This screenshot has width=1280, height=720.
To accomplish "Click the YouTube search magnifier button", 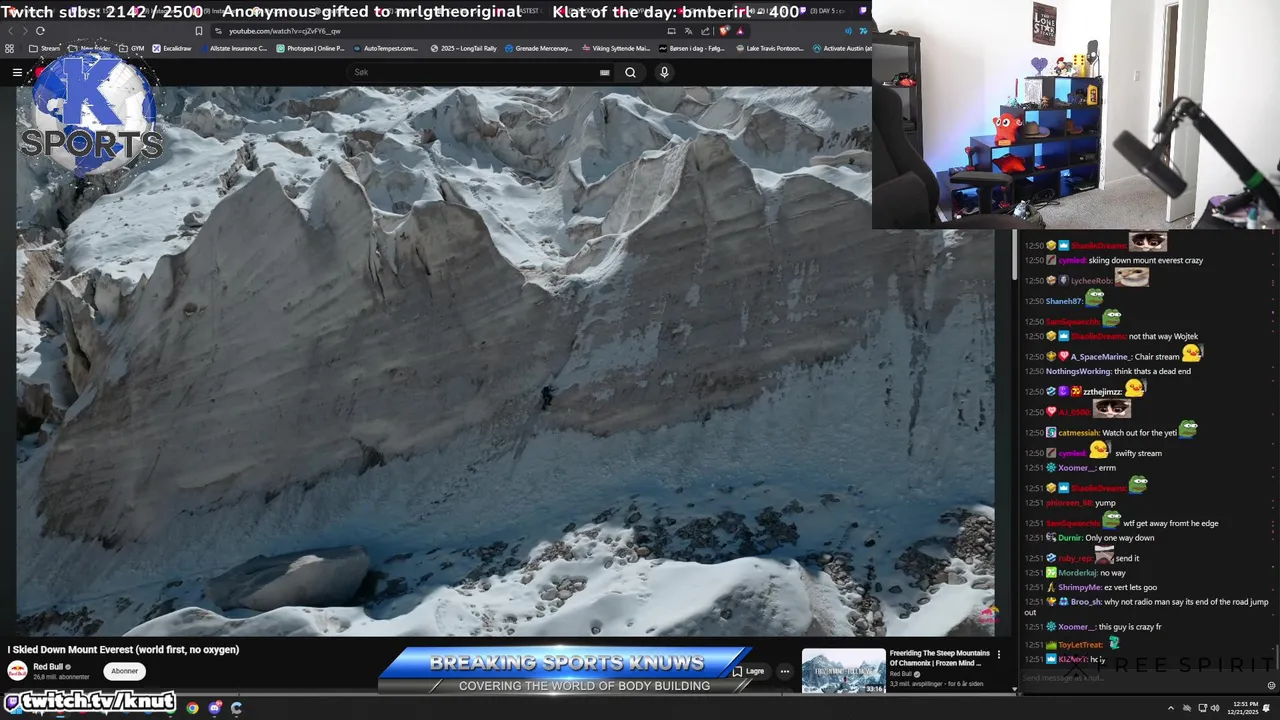I will (630, 72).
